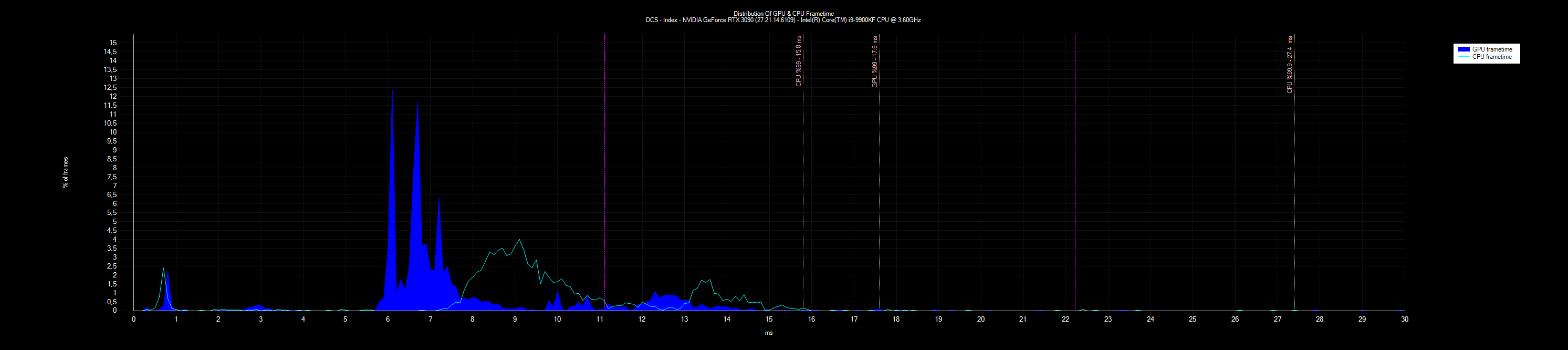Click the blue GPU frametime legend swatch

1464,49
